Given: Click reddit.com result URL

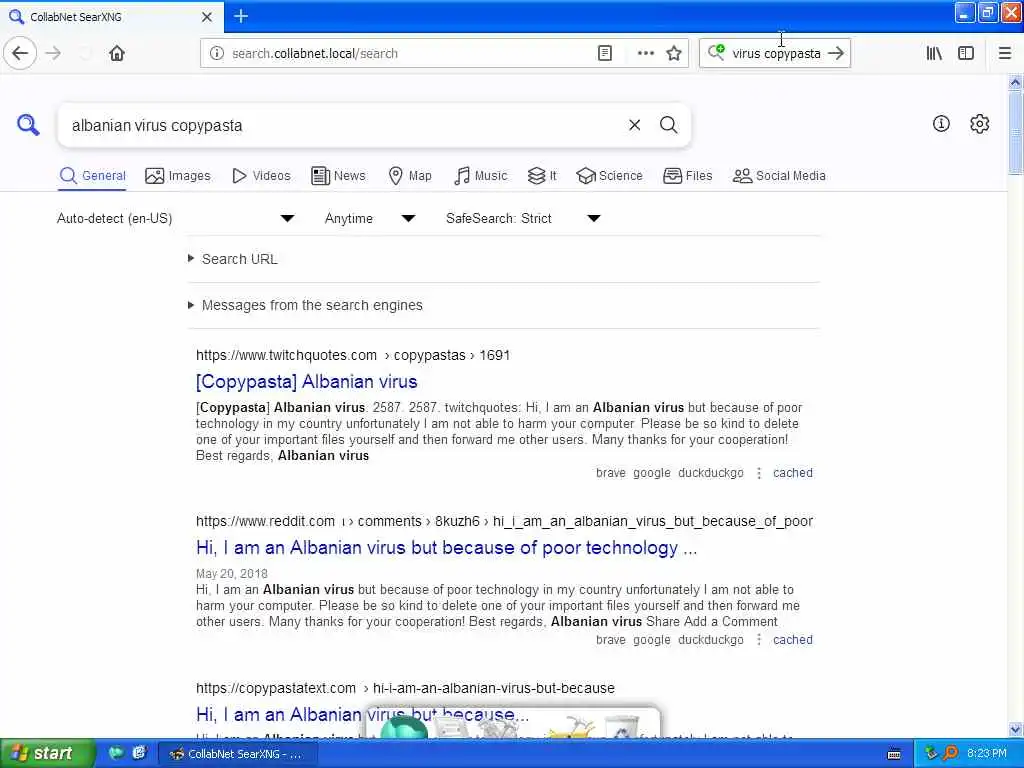Looking at the screenshot, I should click(x=504, y=521).
